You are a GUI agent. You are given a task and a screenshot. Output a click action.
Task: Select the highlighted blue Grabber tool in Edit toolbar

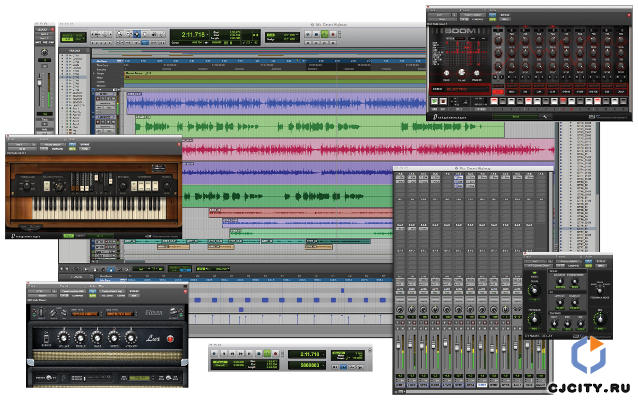pos(137,34)
